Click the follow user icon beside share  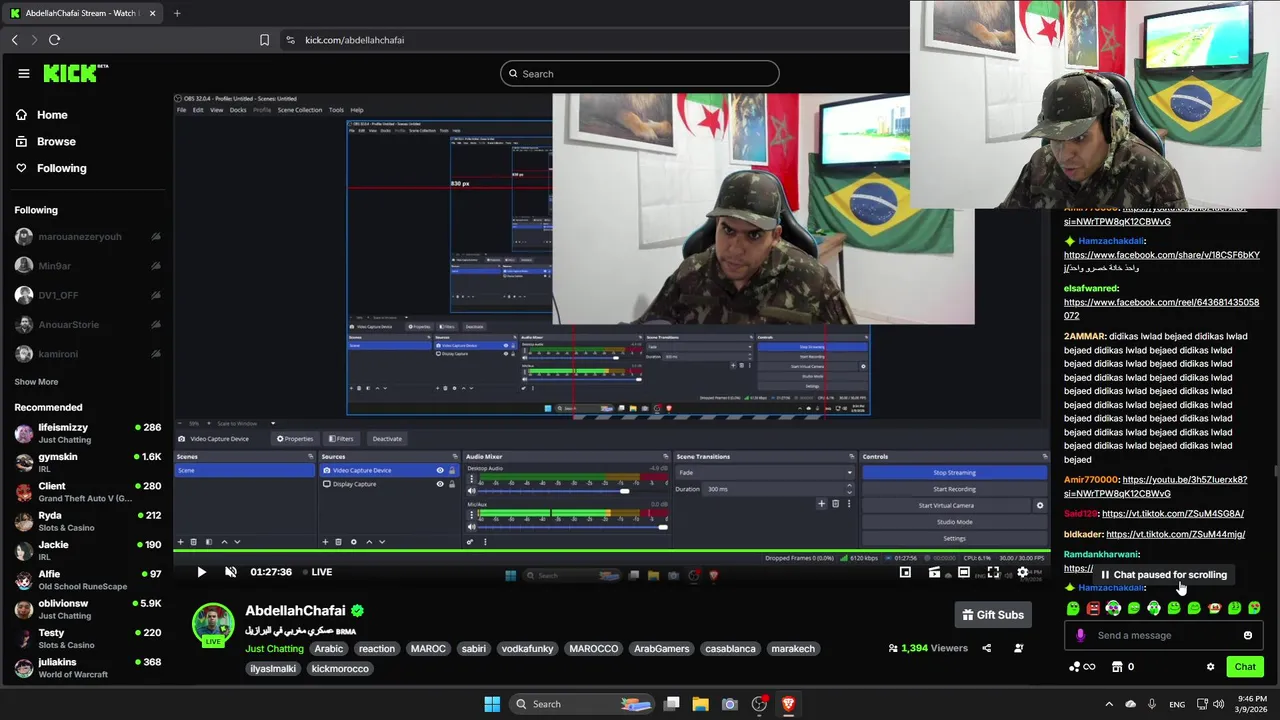pyautogui.click(x=1018, y=648)
